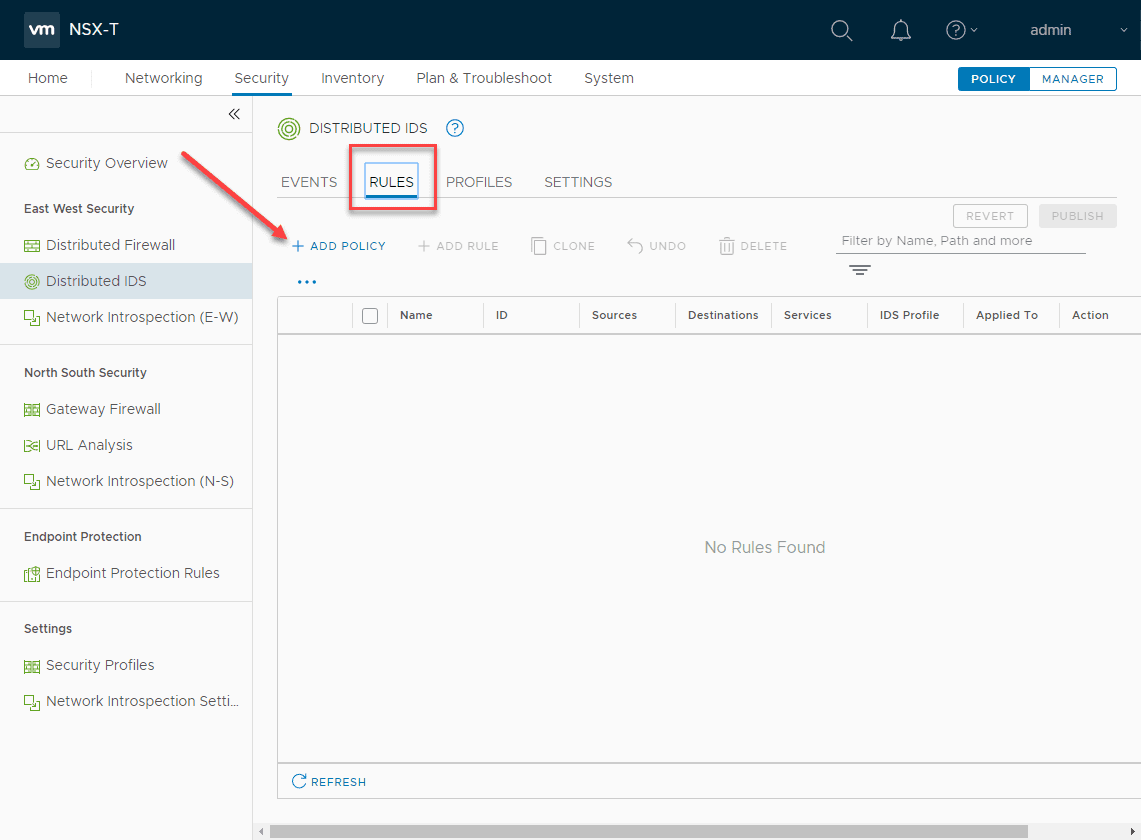The width and height of the screenshot is (1141, 840).
Task: Click the Filter by Name search field
Action: click(960, 241)
